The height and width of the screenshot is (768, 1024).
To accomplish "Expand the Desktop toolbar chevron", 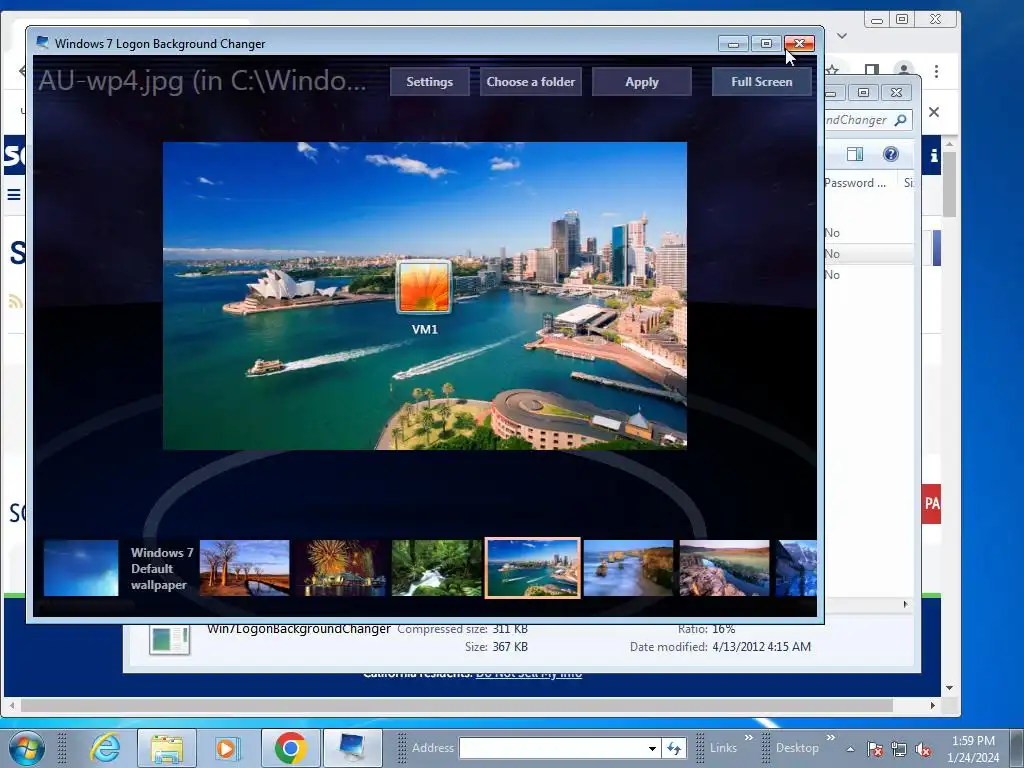I will [830, 738].
